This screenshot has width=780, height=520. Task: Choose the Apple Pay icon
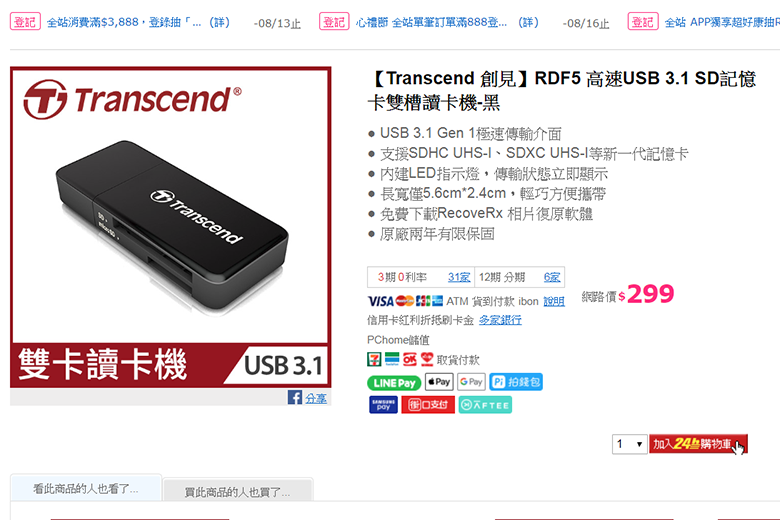click(439, 382)
